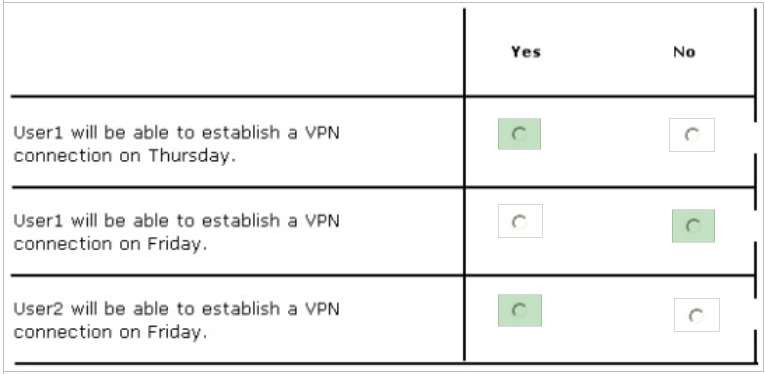Click the User1 Thursday statement text
Screen dimensions: 765x374
pyautogui.click(x=176, y=144)
